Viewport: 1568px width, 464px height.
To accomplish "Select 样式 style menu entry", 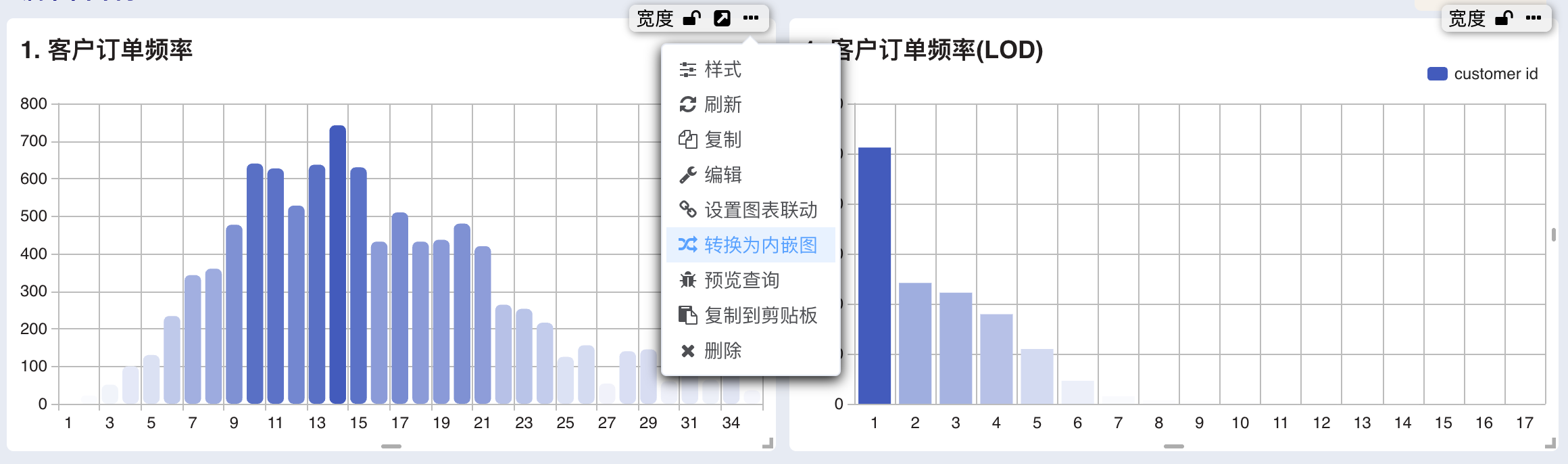I will point(750,69).
